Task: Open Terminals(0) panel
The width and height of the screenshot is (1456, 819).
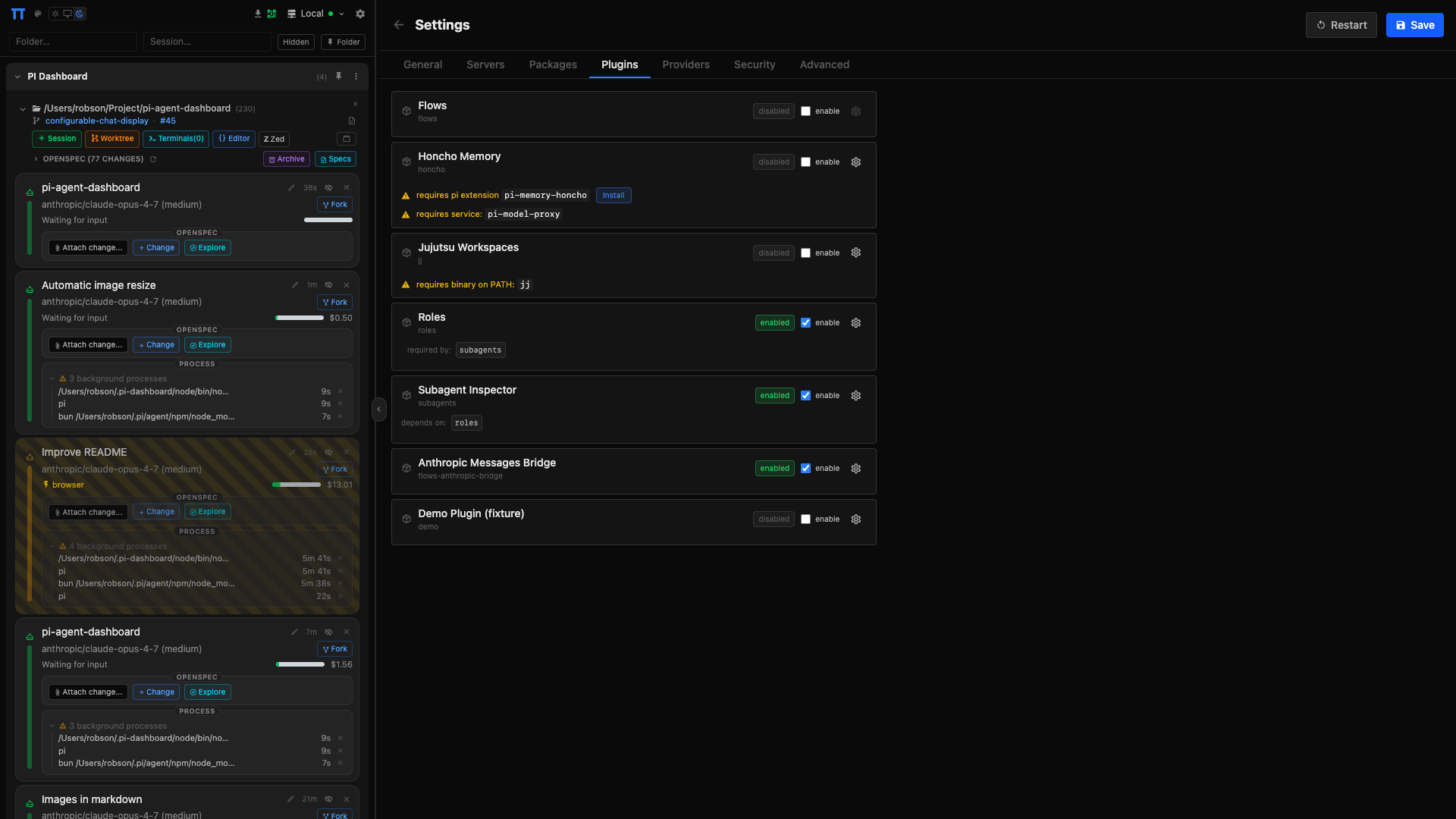Action: coord(176,139)
